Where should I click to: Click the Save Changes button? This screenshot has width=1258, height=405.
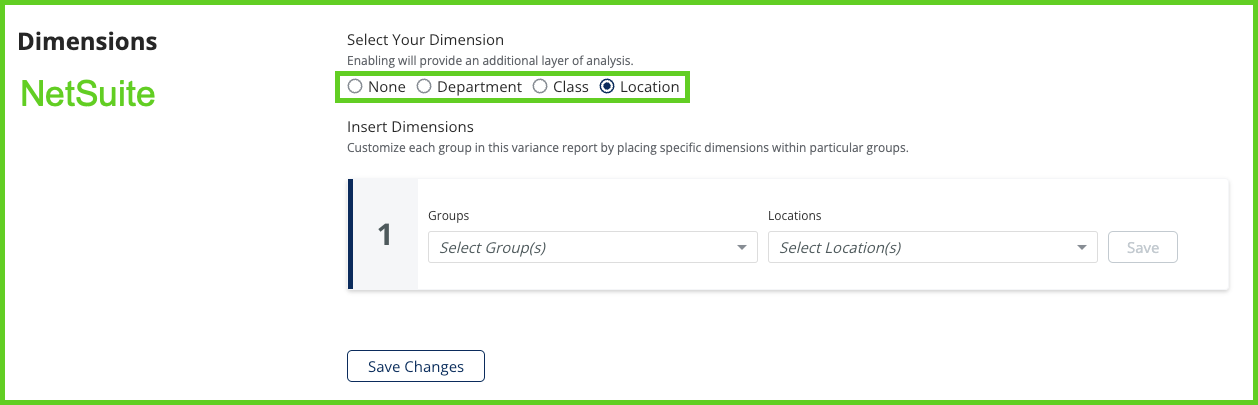415,366
